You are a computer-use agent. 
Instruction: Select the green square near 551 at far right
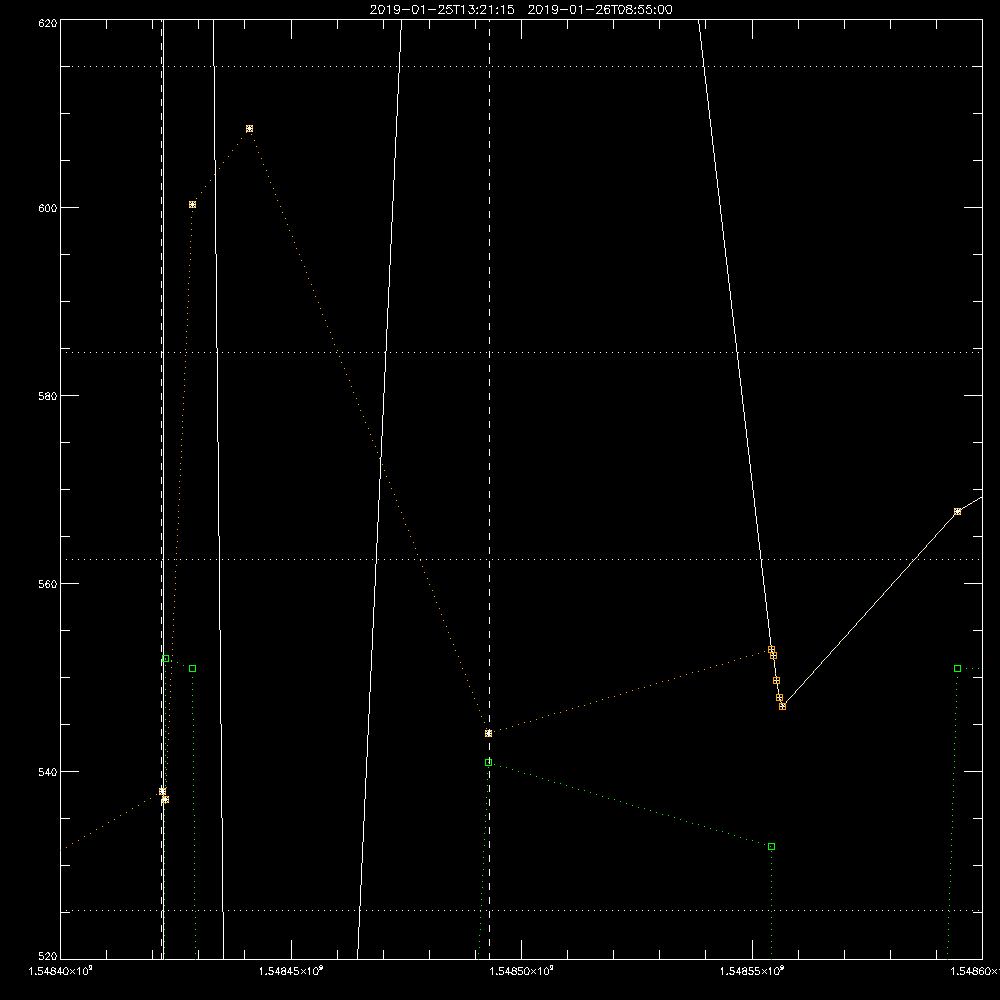click(x=957, y=668)
